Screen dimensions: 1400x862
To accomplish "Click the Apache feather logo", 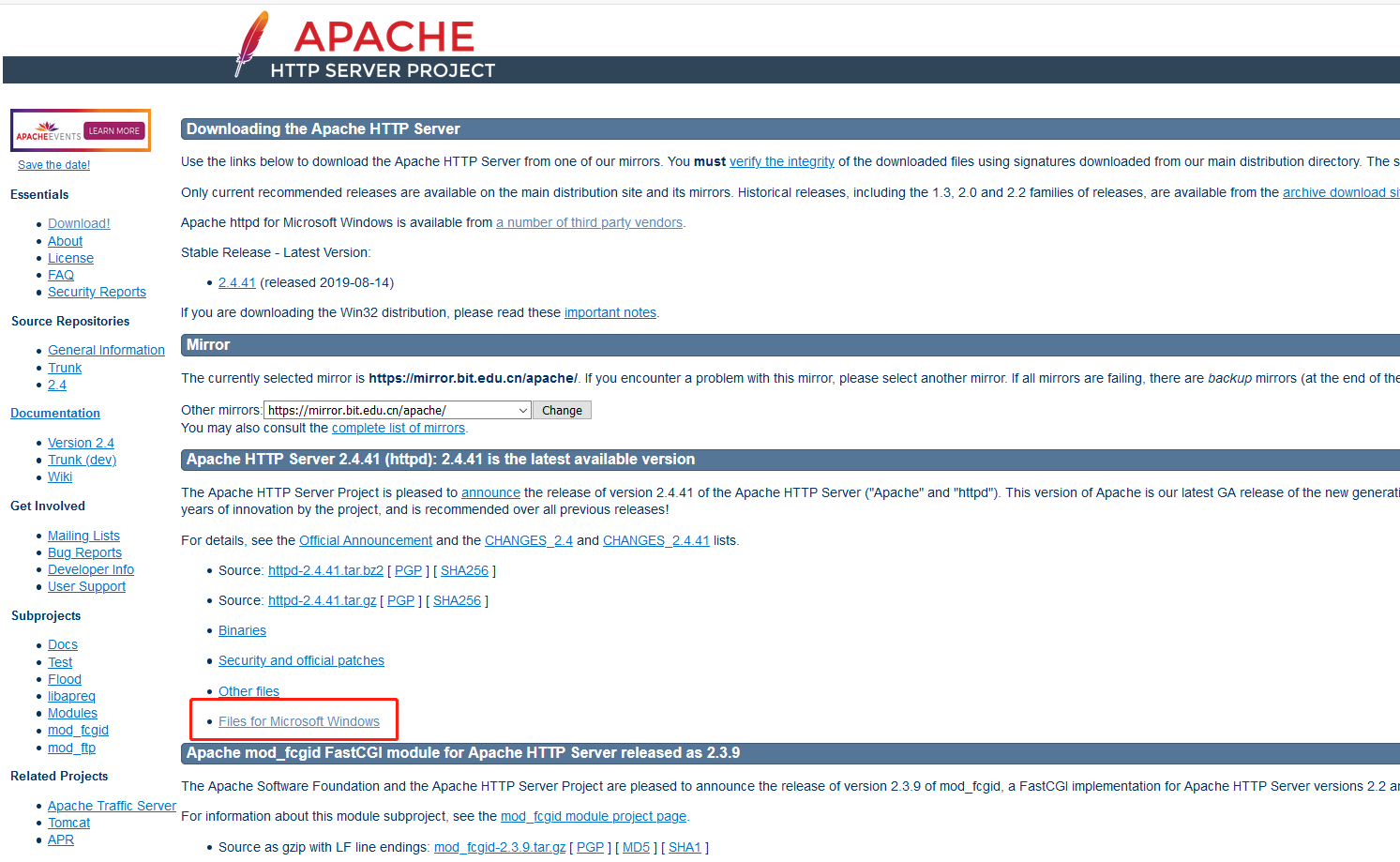I will (251, 43).
